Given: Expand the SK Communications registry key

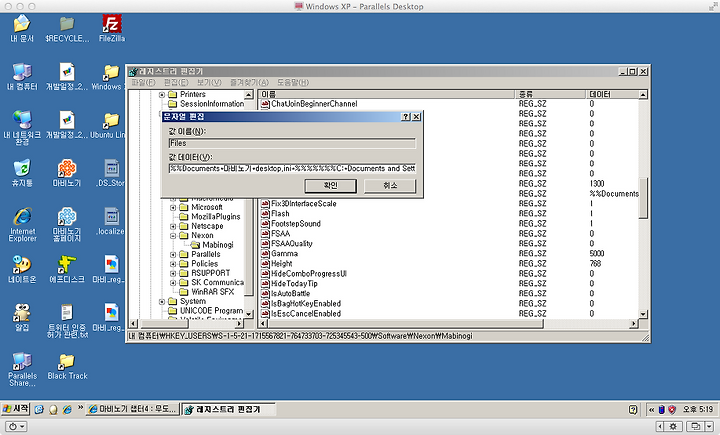Looking at the screenshot, I should (x=173, y=283).
